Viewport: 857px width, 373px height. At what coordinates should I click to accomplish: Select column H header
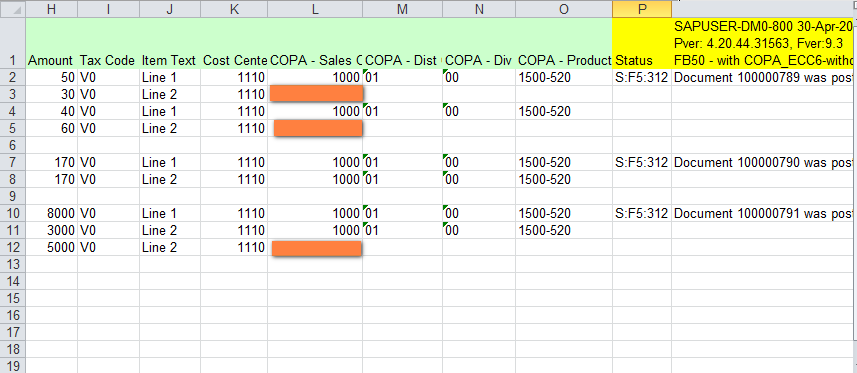click(x=51, y=9)
